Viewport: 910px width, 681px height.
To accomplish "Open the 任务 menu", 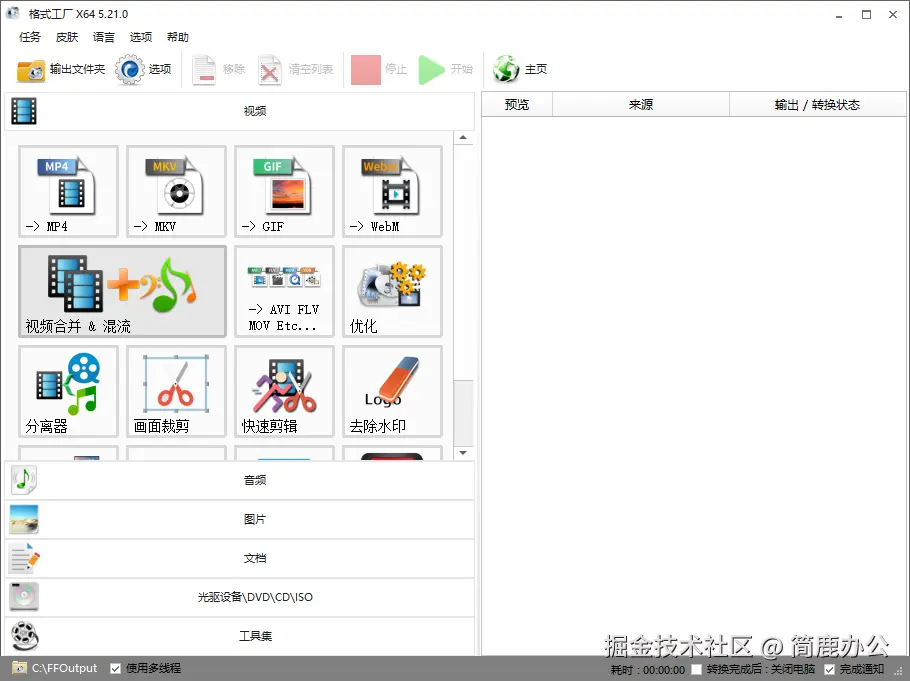I will click(29, 37).
